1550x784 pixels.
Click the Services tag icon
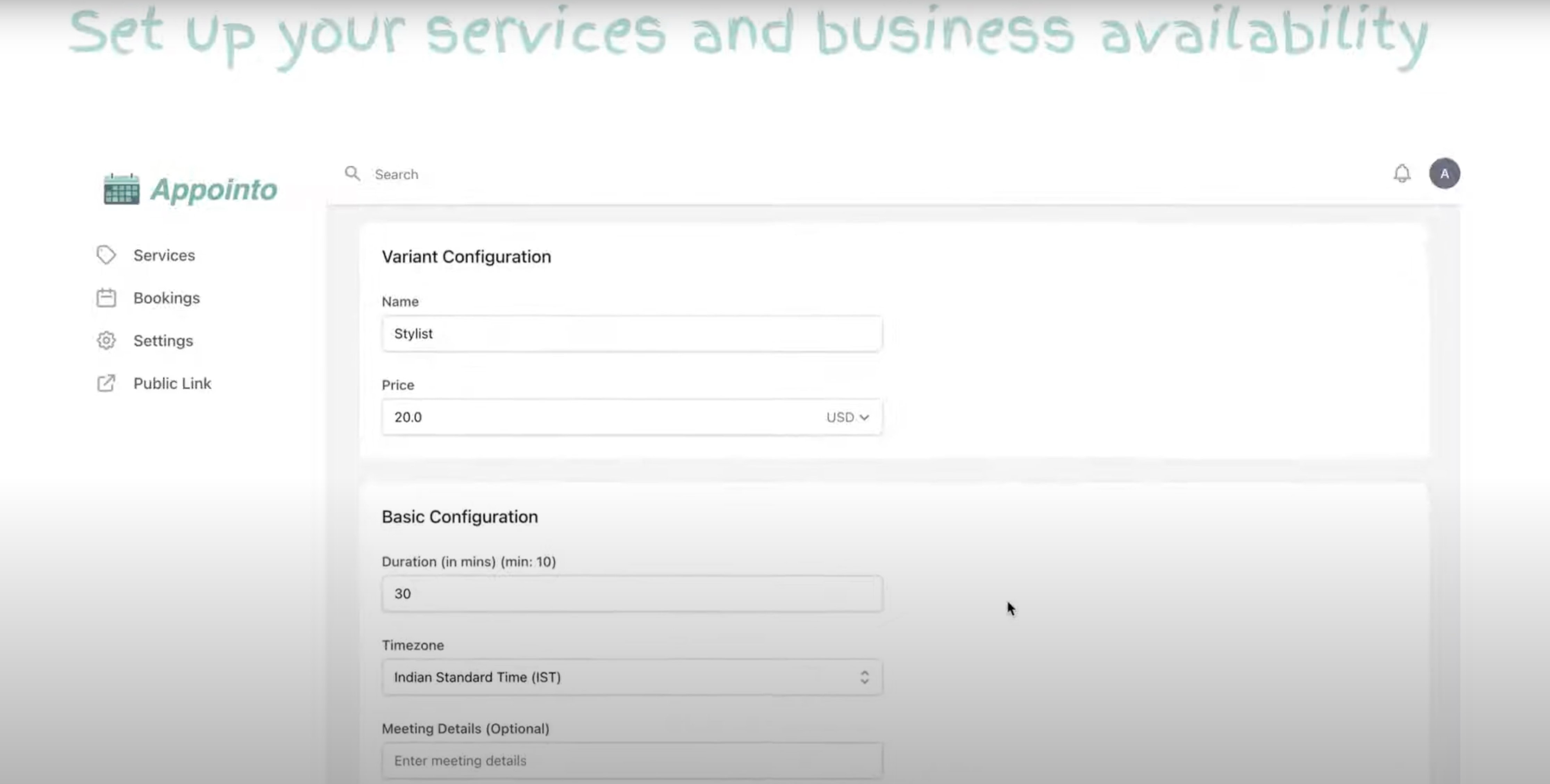pos(106,255)
